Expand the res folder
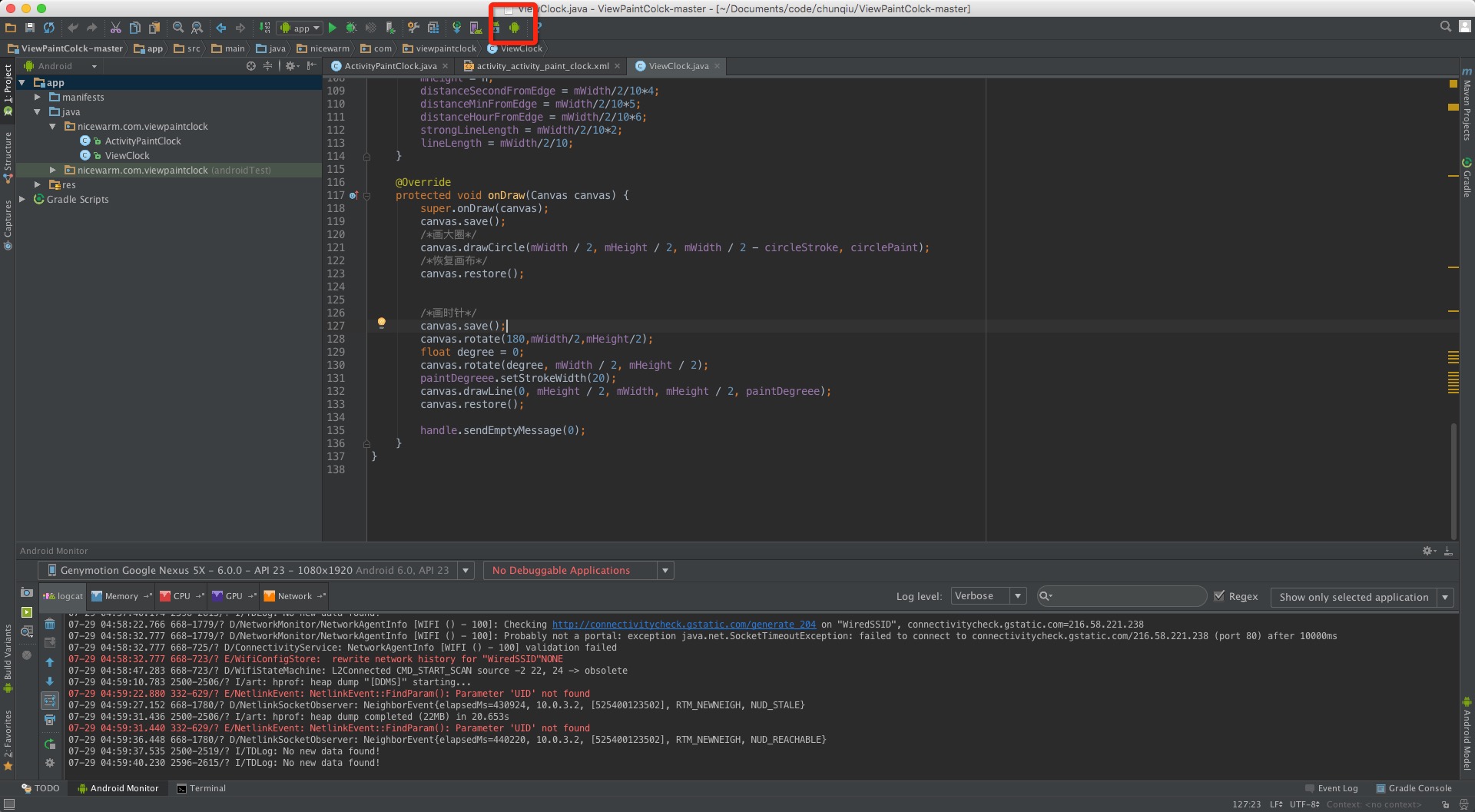 point(37,185)
